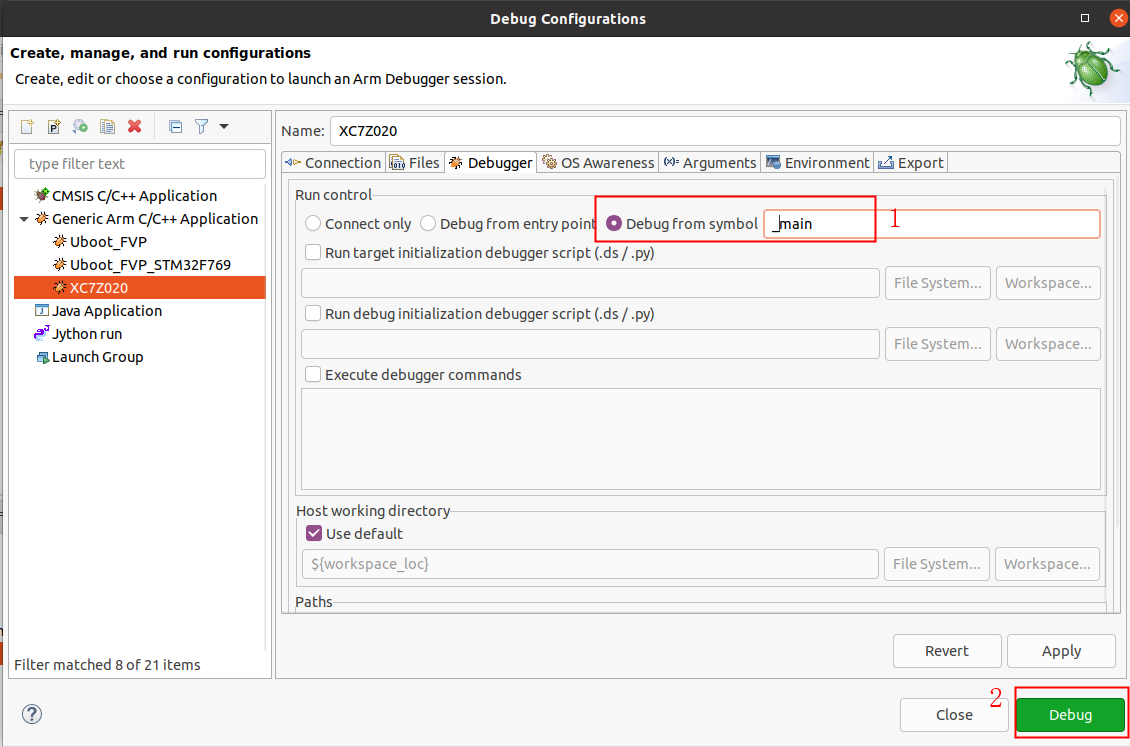This screenshot has height=747, width=1130.
Task: Click the funnel filter icon
Action: coord(201,127)
